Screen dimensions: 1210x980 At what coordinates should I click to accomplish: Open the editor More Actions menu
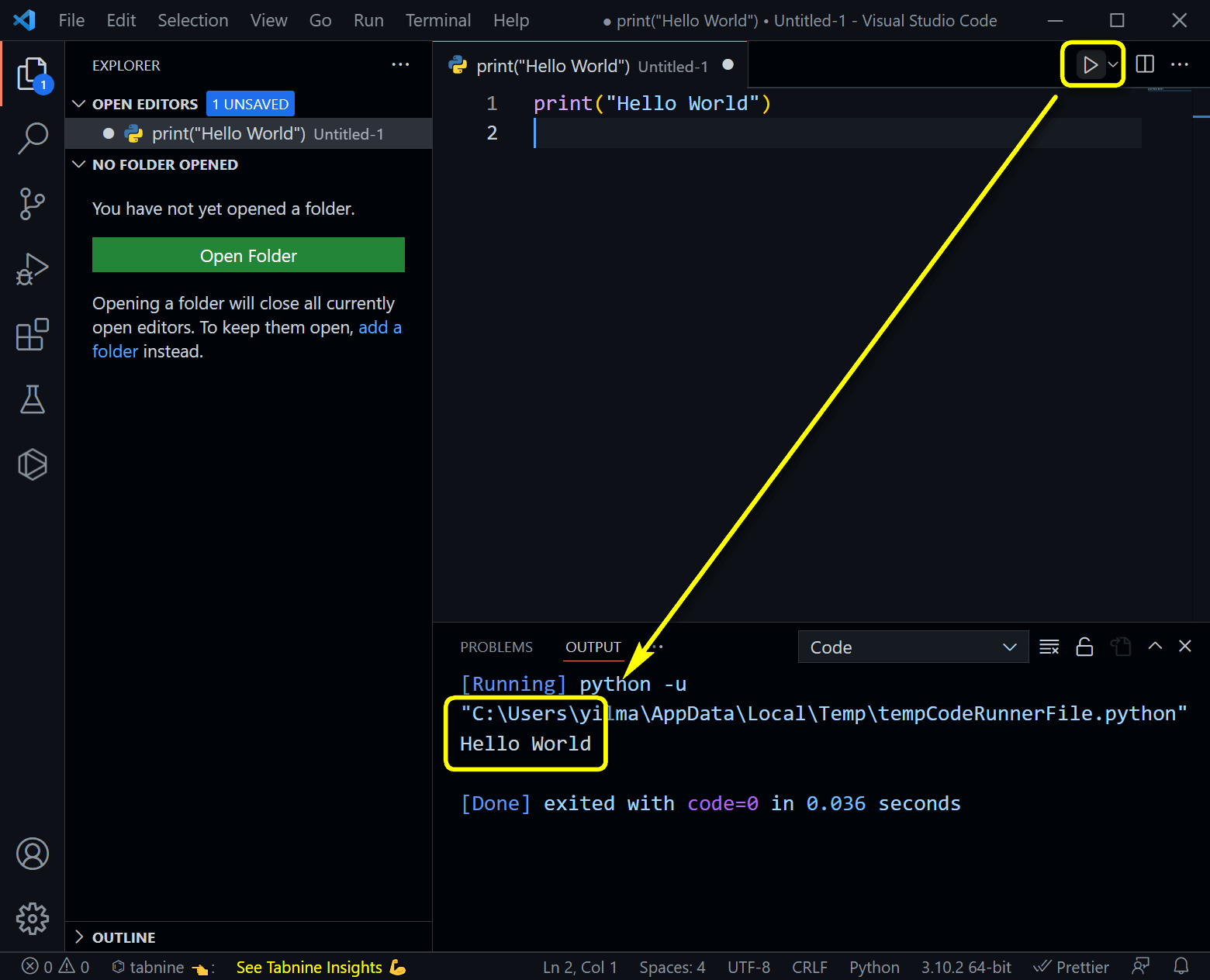click(1180, 64)
